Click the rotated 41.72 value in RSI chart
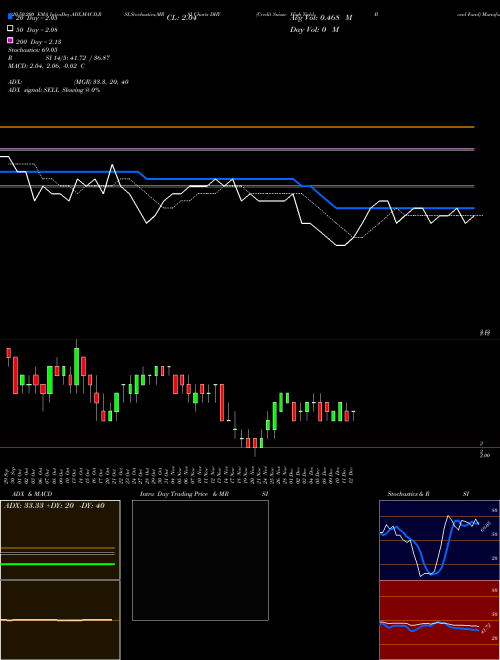 [485, 629]
